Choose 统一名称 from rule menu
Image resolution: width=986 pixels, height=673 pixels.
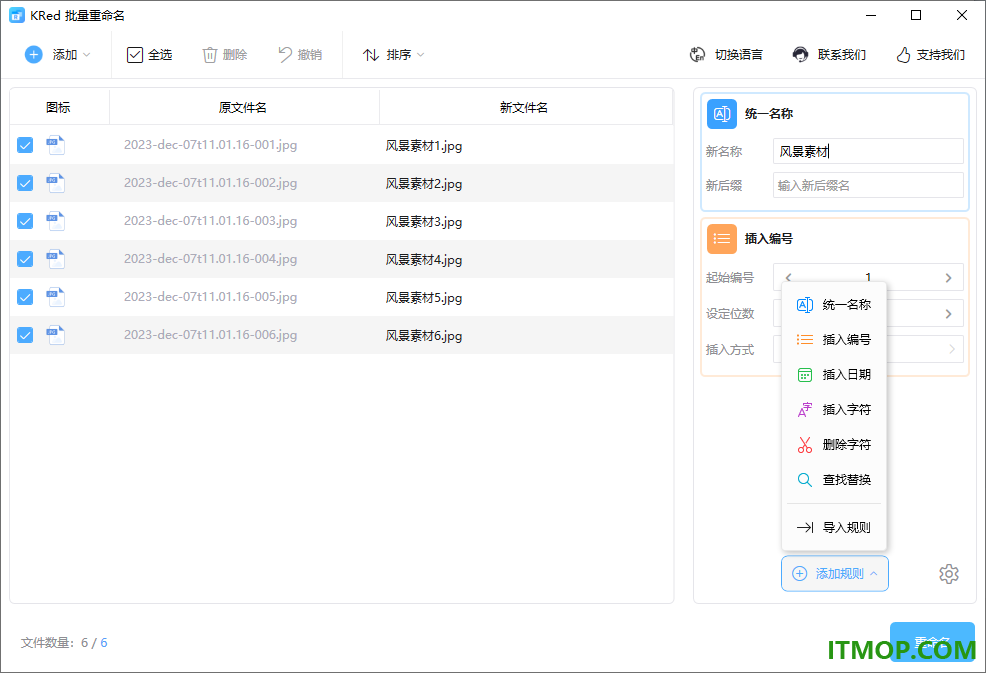pos(834,304)
